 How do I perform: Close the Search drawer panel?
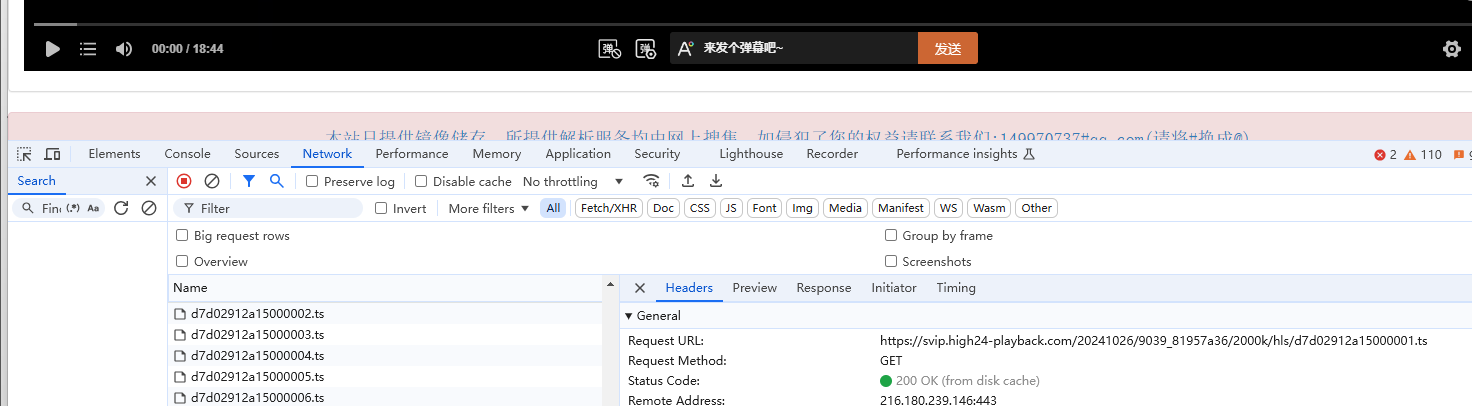coord(151,181)
